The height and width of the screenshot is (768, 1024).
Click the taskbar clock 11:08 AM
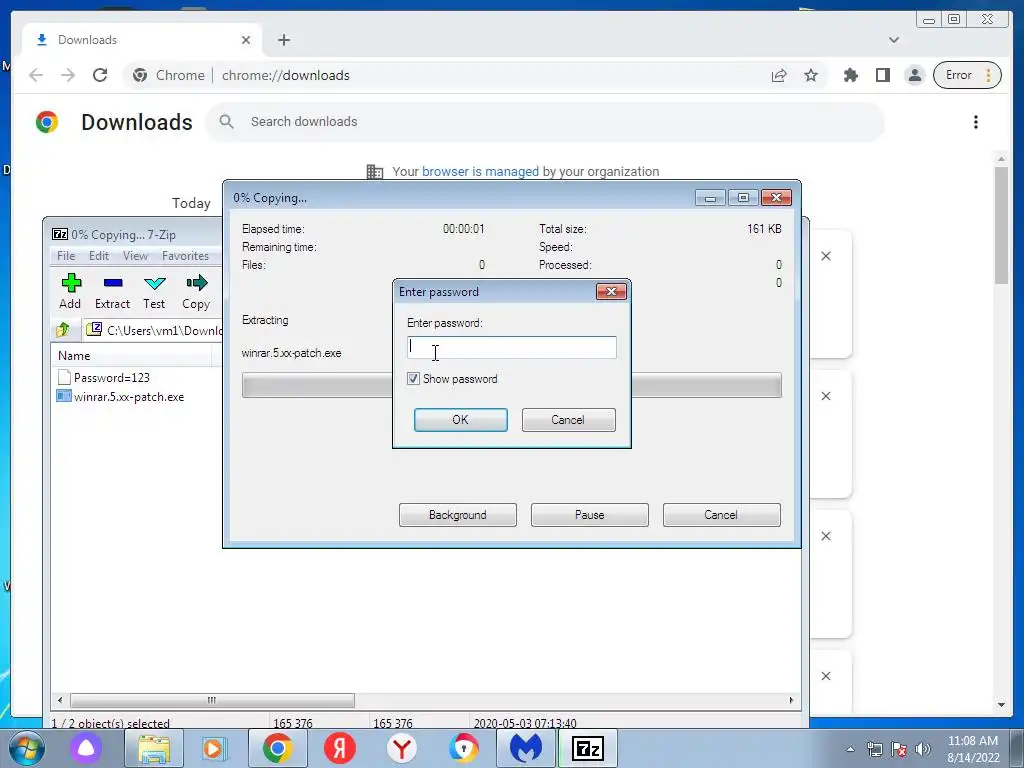tap(972, 749)
